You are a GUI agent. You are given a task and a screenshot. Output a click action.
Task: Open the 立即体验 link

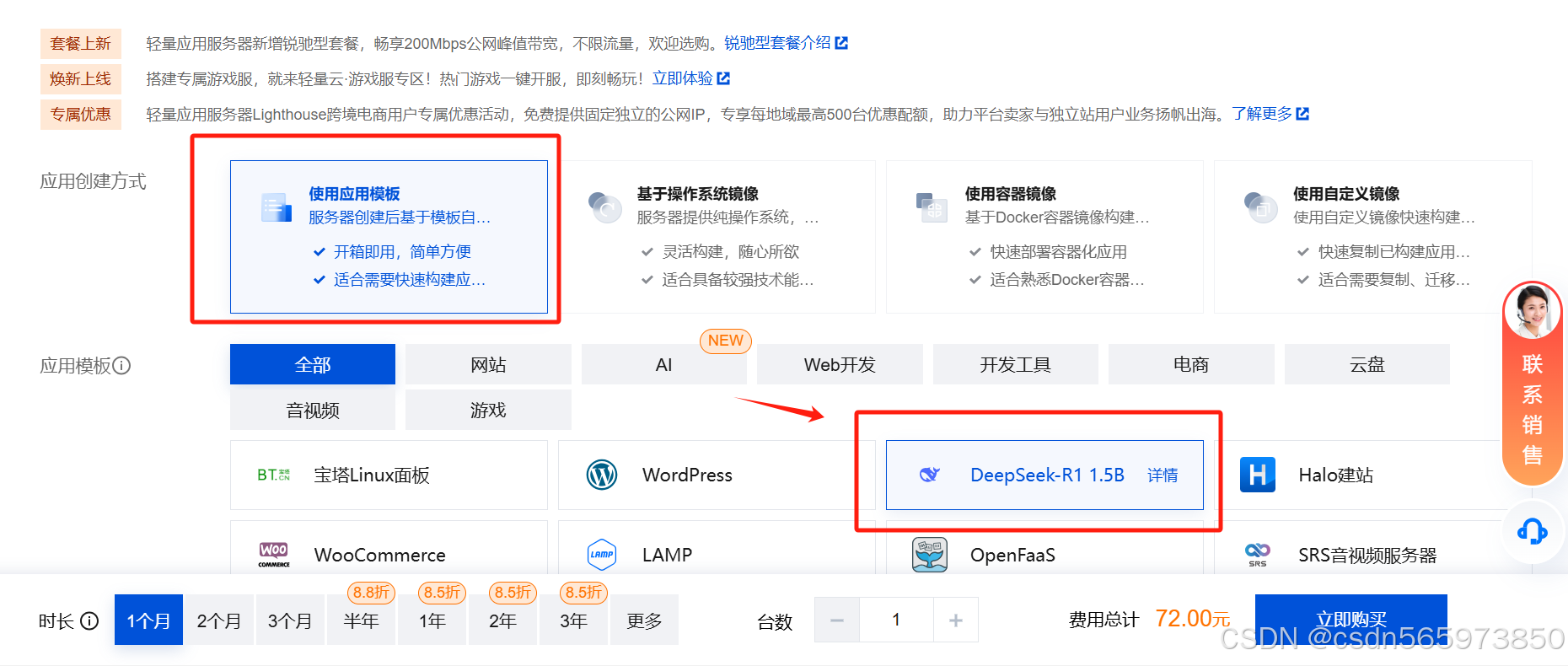[x=682, y=78]
